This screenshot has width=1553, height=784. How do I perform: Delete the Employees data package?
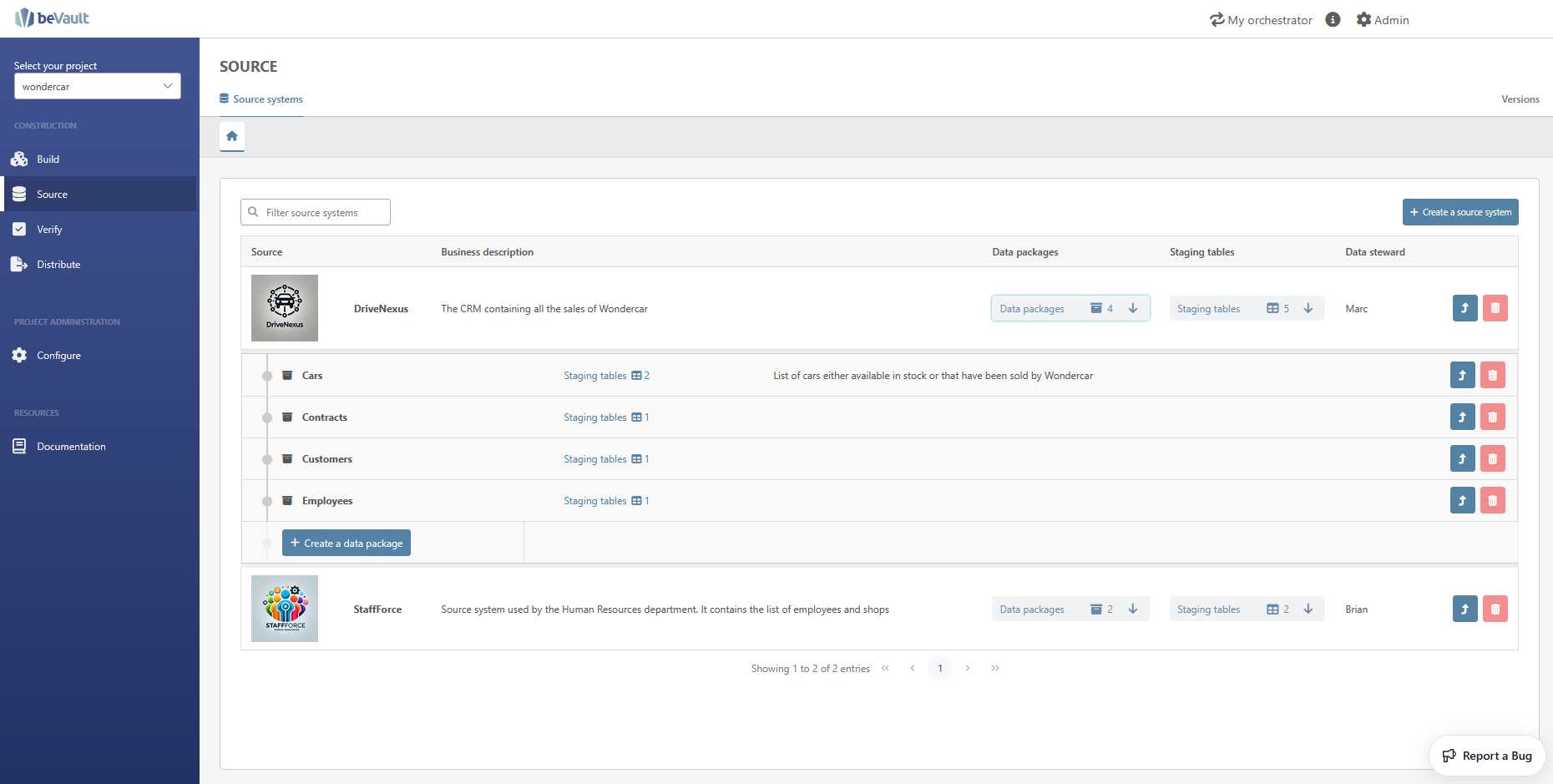[1492, 501]
